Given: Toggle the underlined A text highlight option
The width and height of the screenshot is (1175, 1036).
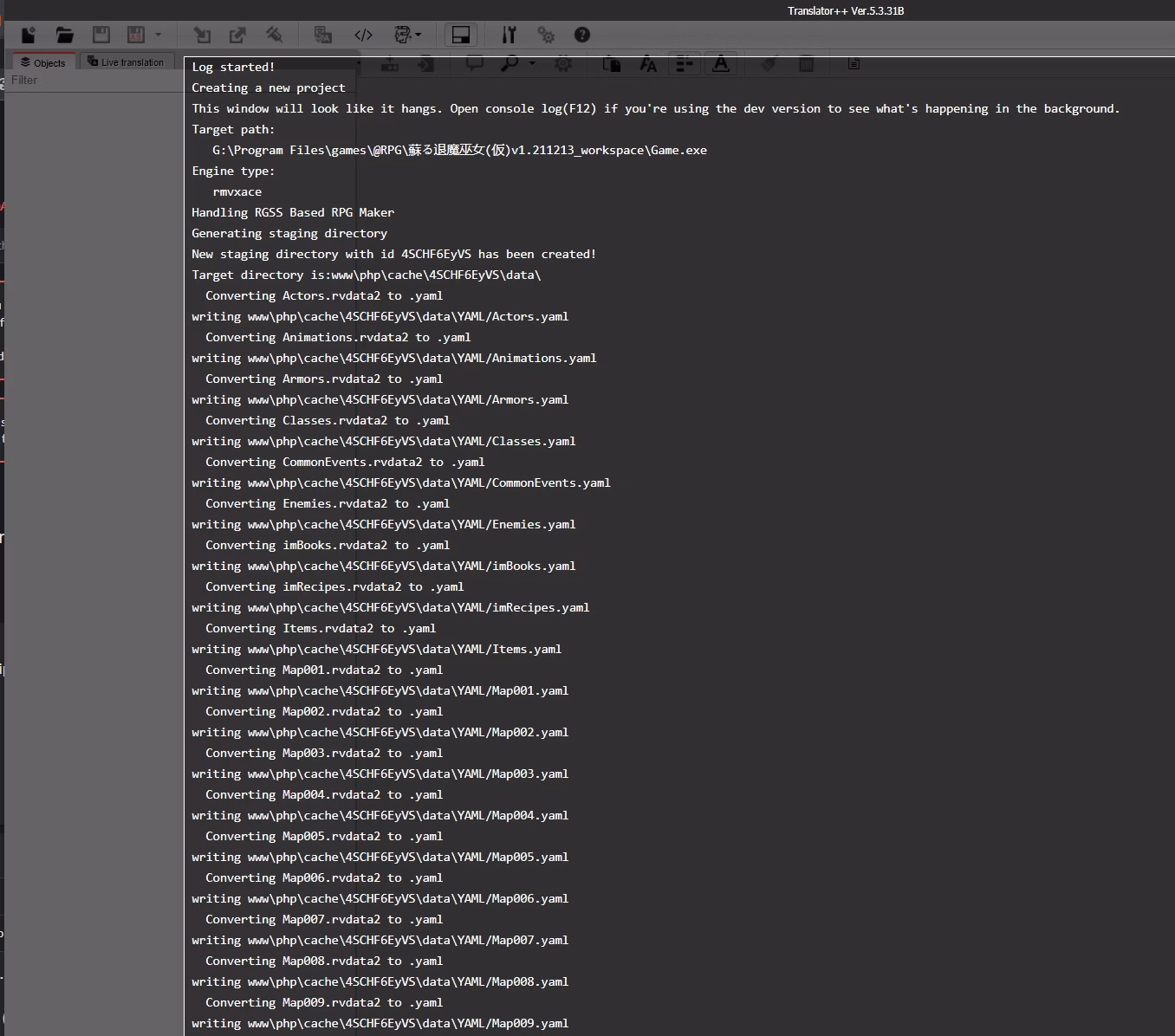Looking at the screenshot, I should click(x=722, y=64).
